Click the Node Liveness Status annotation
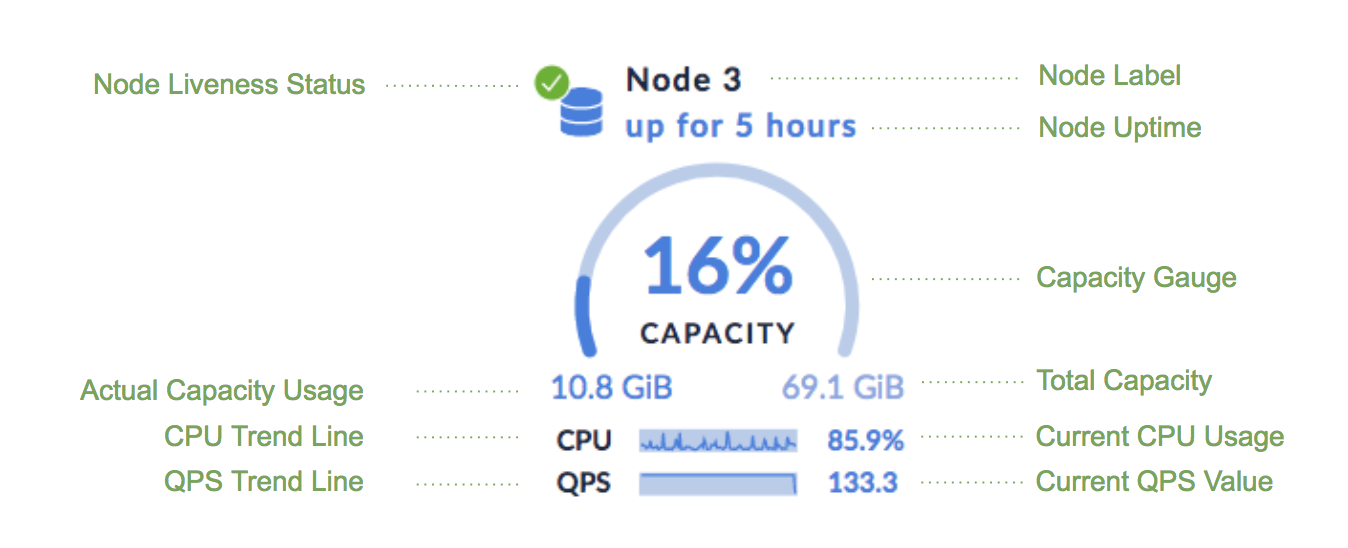Screen dimensions: 1348x548 pos(229,85)
